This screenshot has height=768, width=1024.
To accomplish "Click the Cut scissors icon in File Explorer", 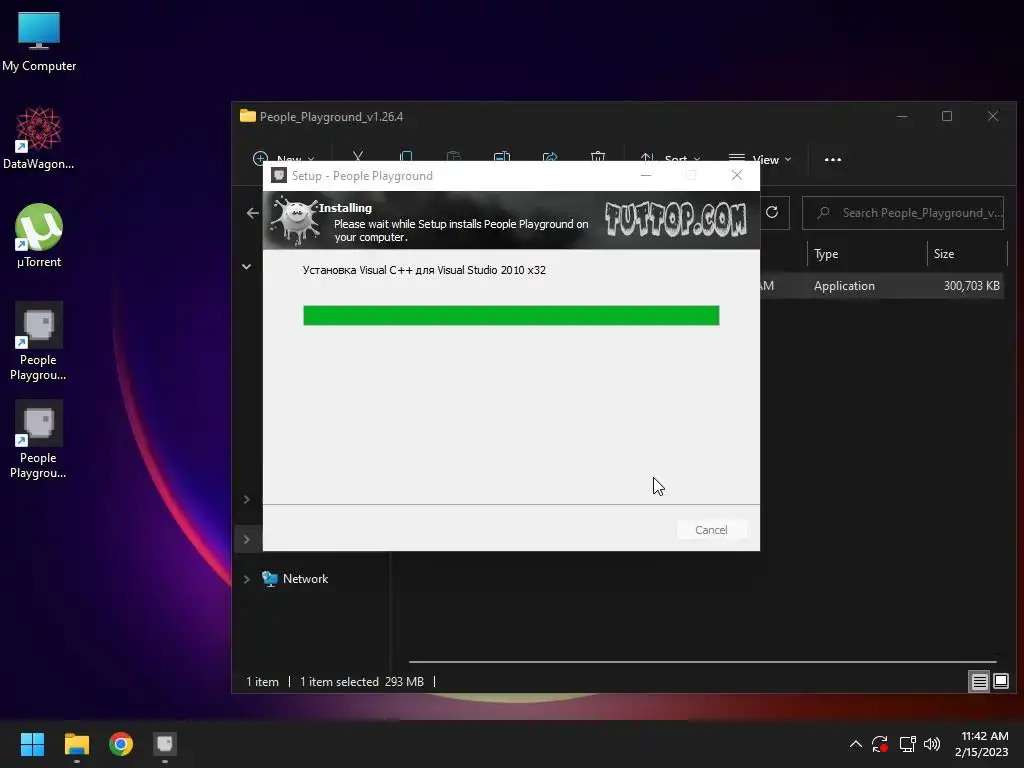I will point(358,157).
